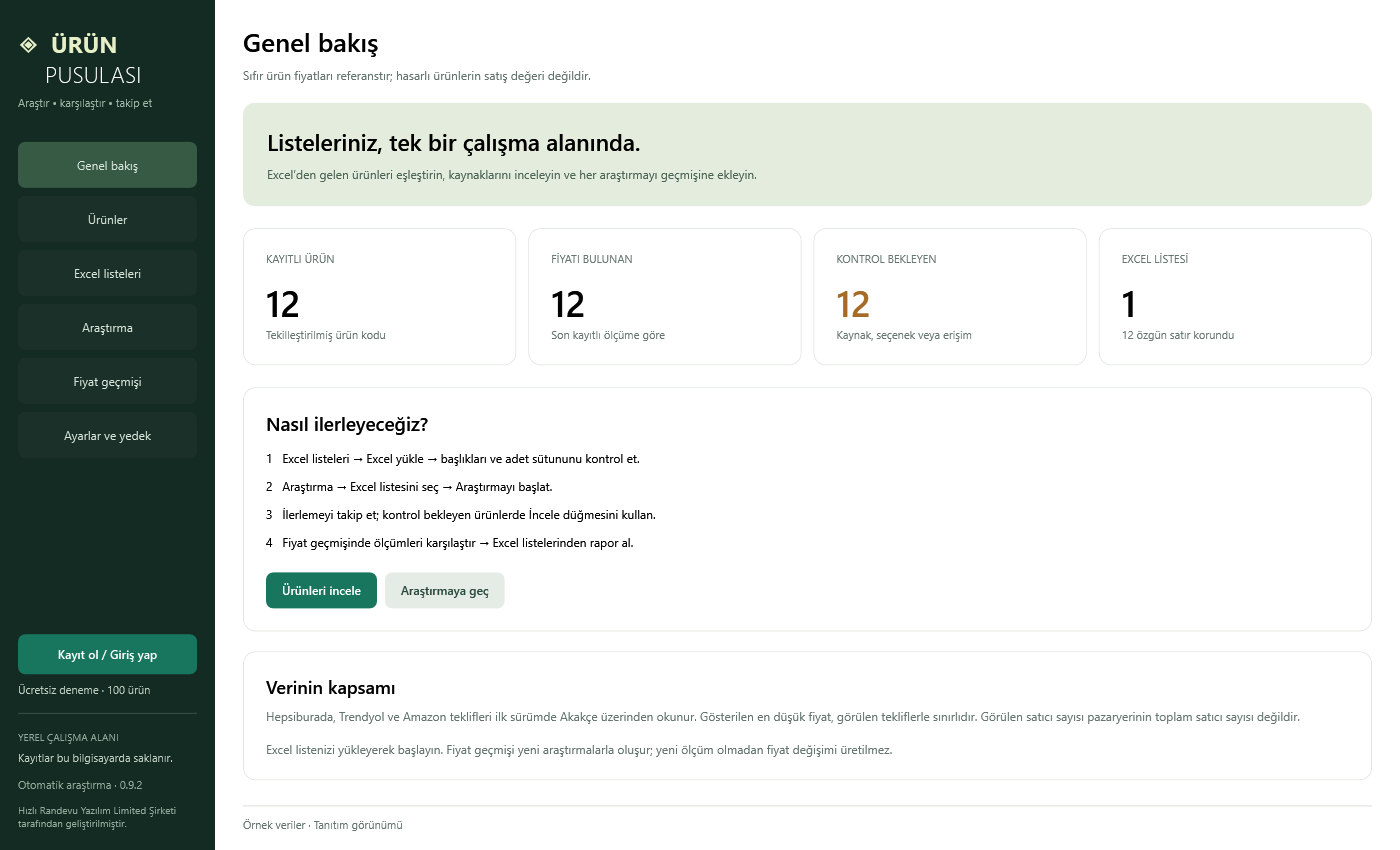Click the ÜRÜN PUSULASI brand title
Image resolution: width=1400 pixels, height=850 pixels.
point(93,60)
